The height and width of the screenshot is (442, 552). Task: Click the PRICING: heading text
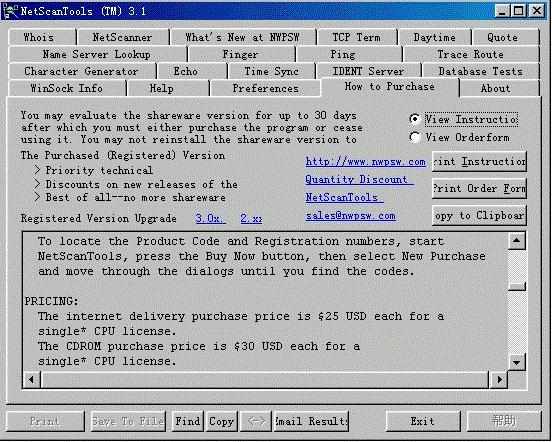click(51, 301)
